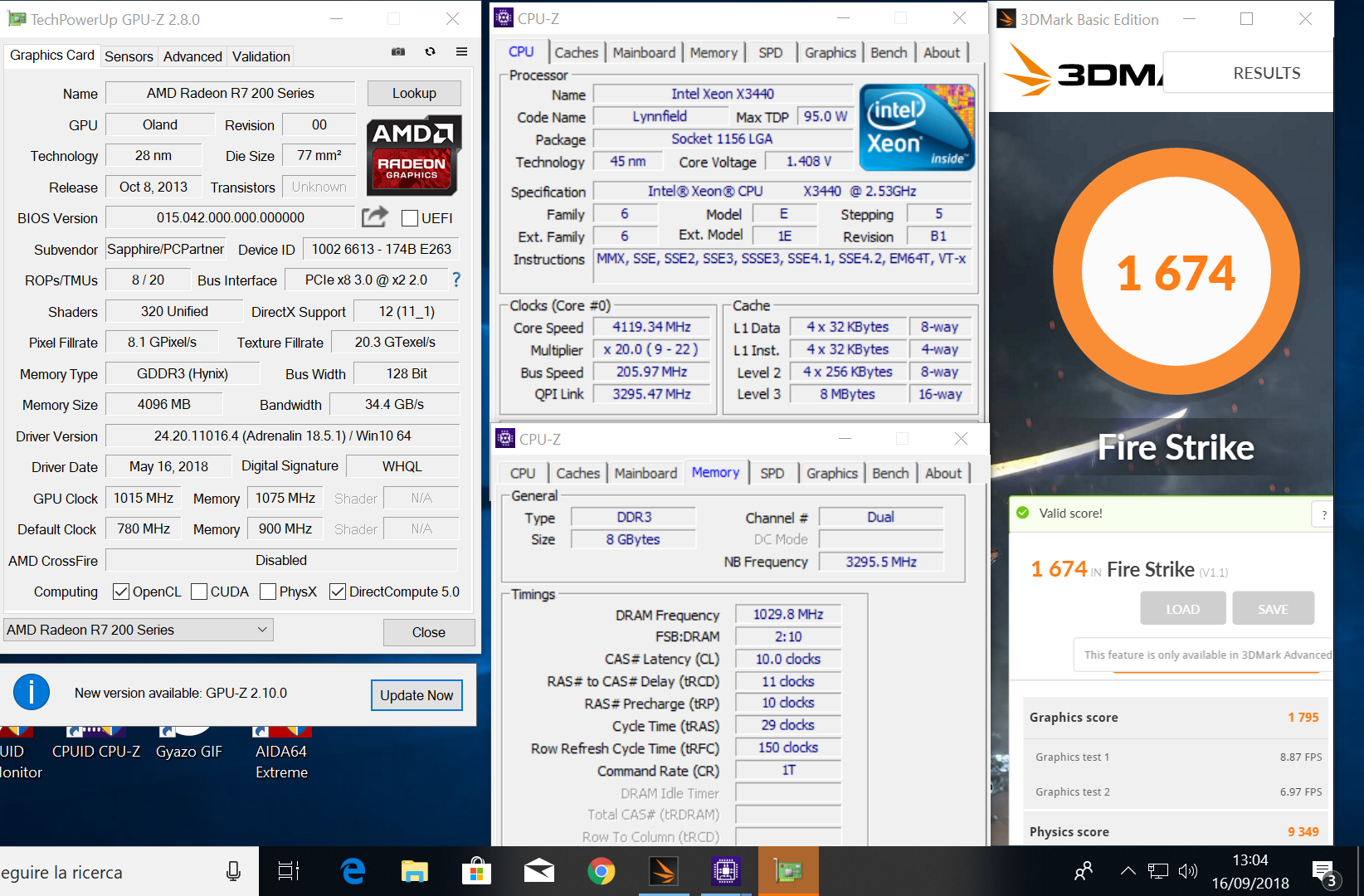
Task: Click the AMD Radeon Graphics logo
Action: click(413, 155)
